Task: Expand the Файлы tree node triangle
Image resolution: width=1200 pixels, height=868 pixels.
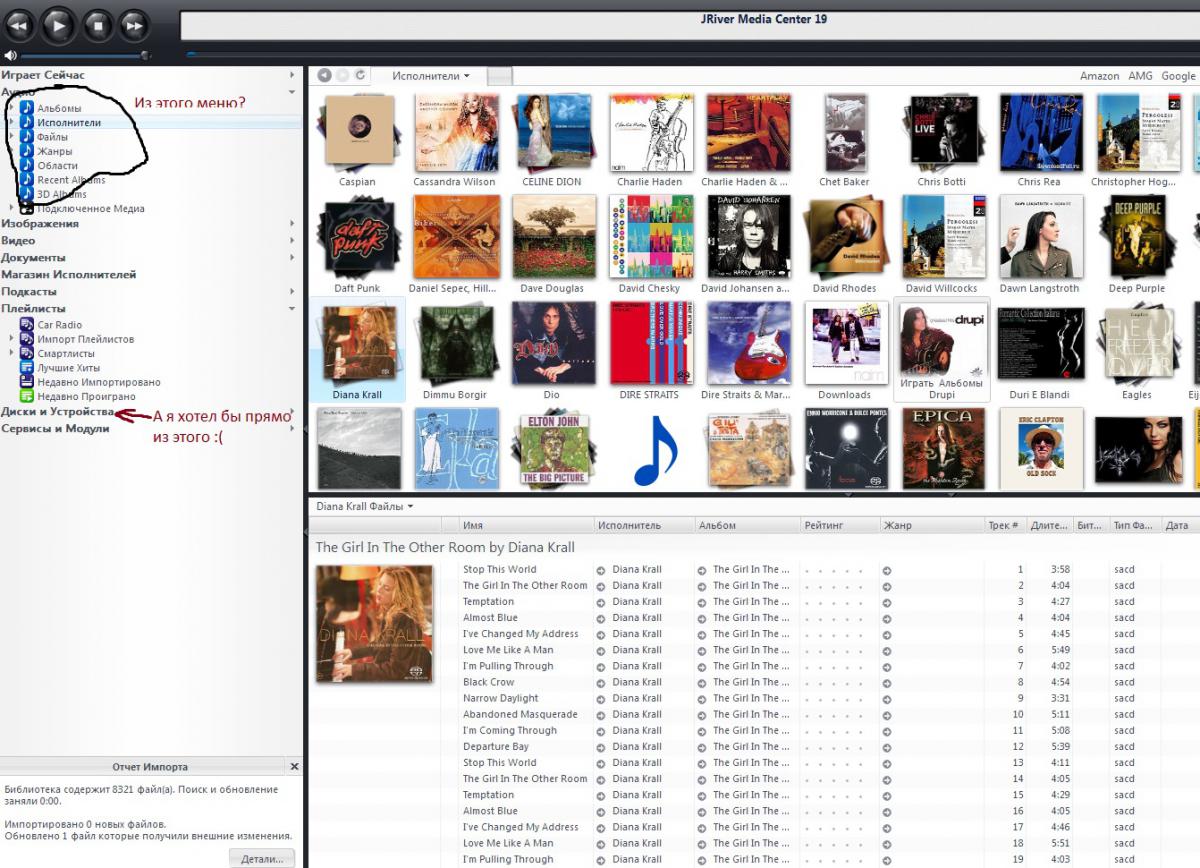Action: click(11, 137)
